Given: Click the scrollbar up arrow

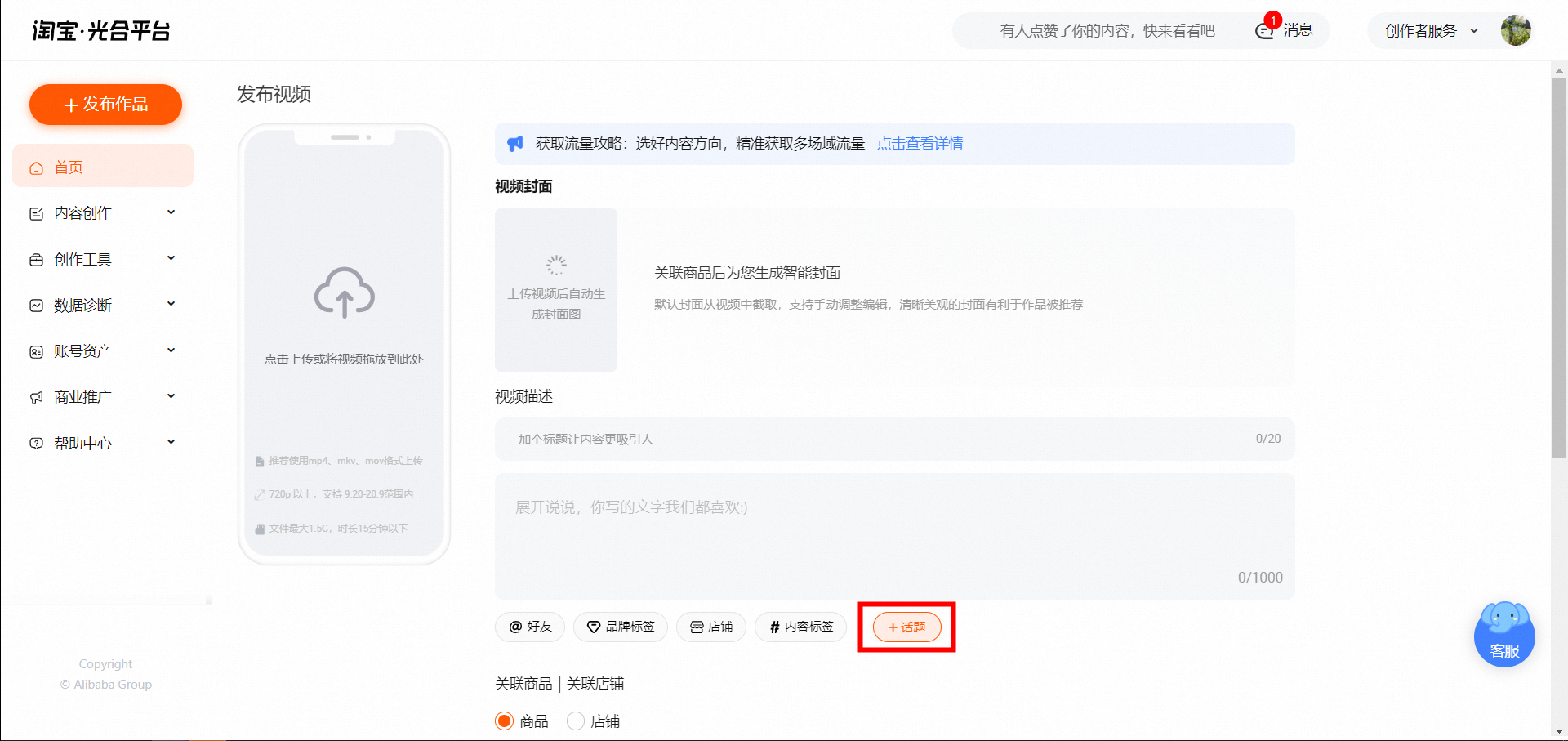Looking at the screenshot, I should point(1559,70).
